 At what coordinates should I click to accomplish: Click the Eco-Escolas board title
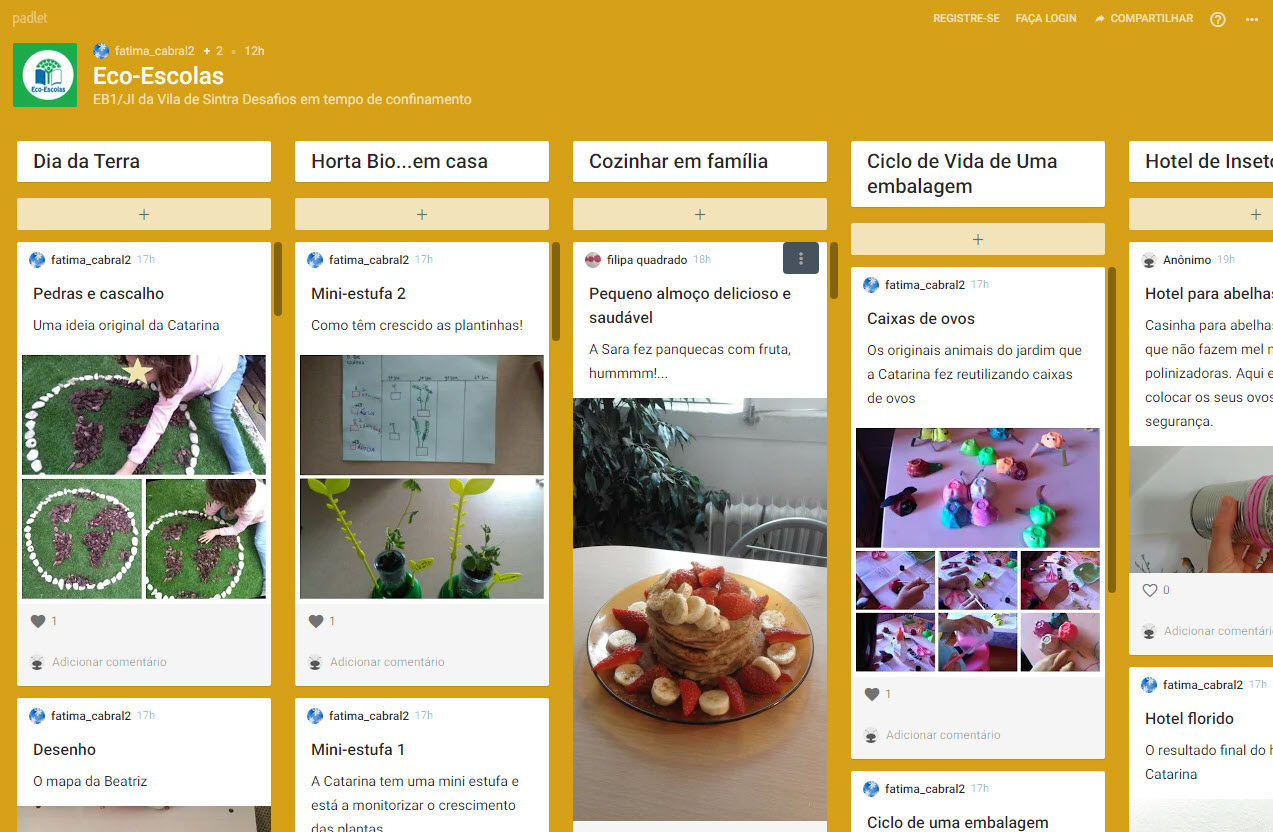[158, 76]
